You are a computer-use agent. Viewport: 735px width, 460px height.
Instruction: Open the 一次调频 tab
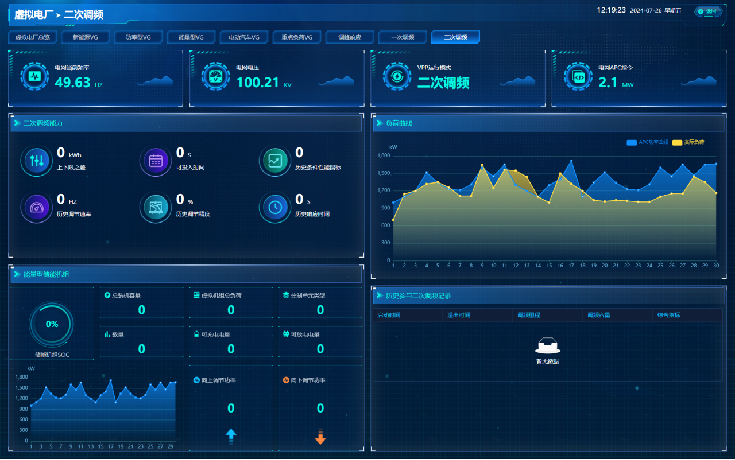click(x=402, y=36)
